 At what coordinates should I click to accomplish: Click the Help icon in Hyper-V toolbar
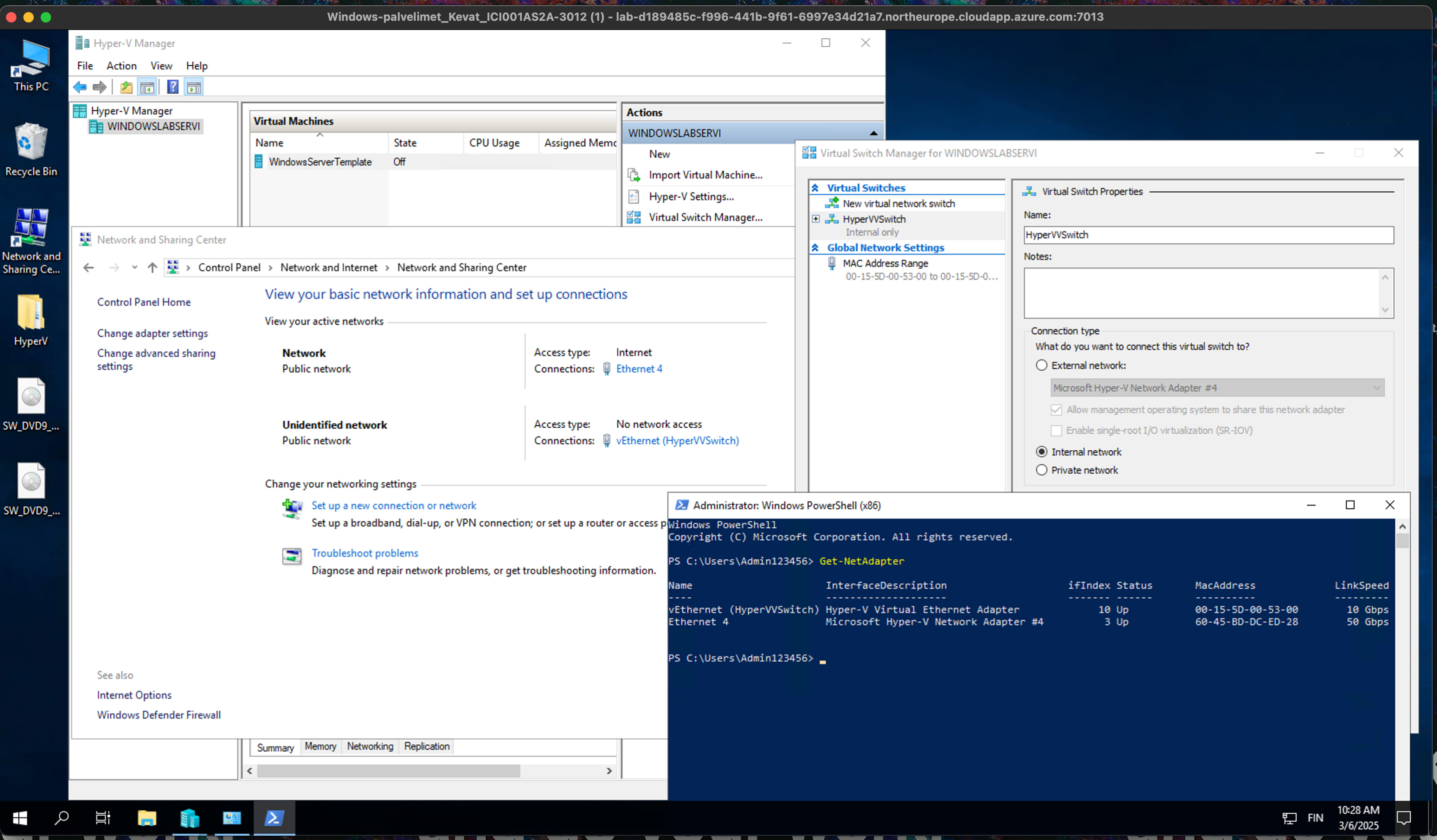tap(172, 87)
